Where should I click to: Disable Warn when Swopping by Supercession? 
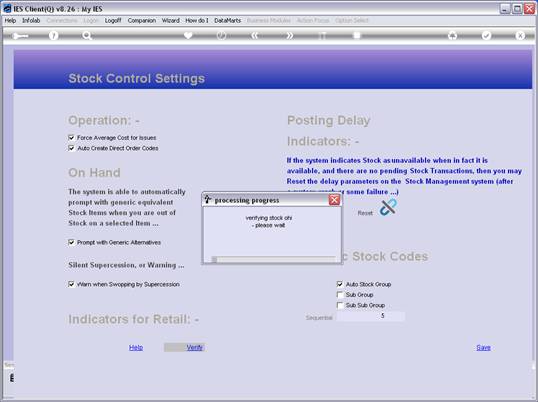71,284
